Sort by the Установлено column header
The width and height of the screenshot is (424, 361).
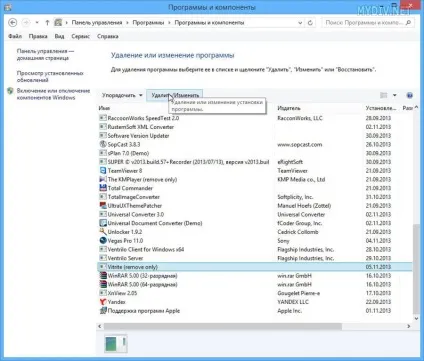pyautogui.click(x=381, y=108)
